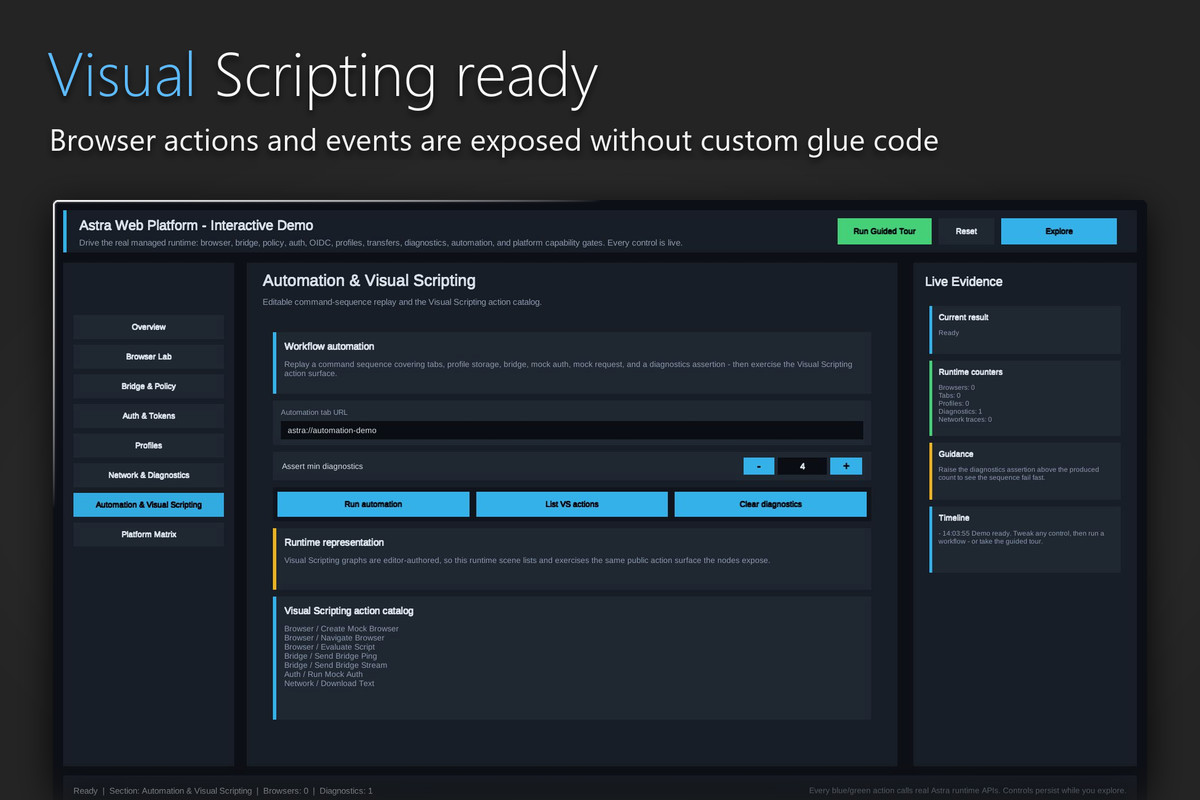The image size is (1200, 800).
Task: Select the Profiles section
Action: point(149,445)
